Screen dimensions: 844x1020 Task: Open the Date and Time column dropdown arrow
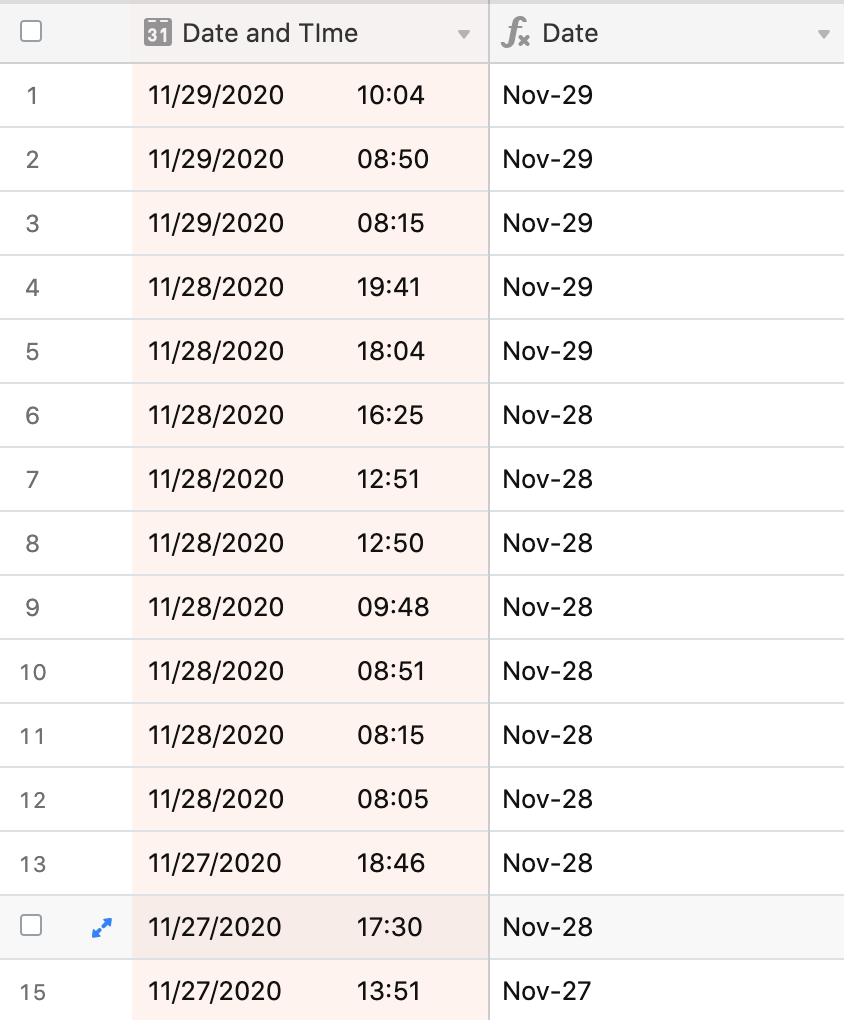point(463,34)
